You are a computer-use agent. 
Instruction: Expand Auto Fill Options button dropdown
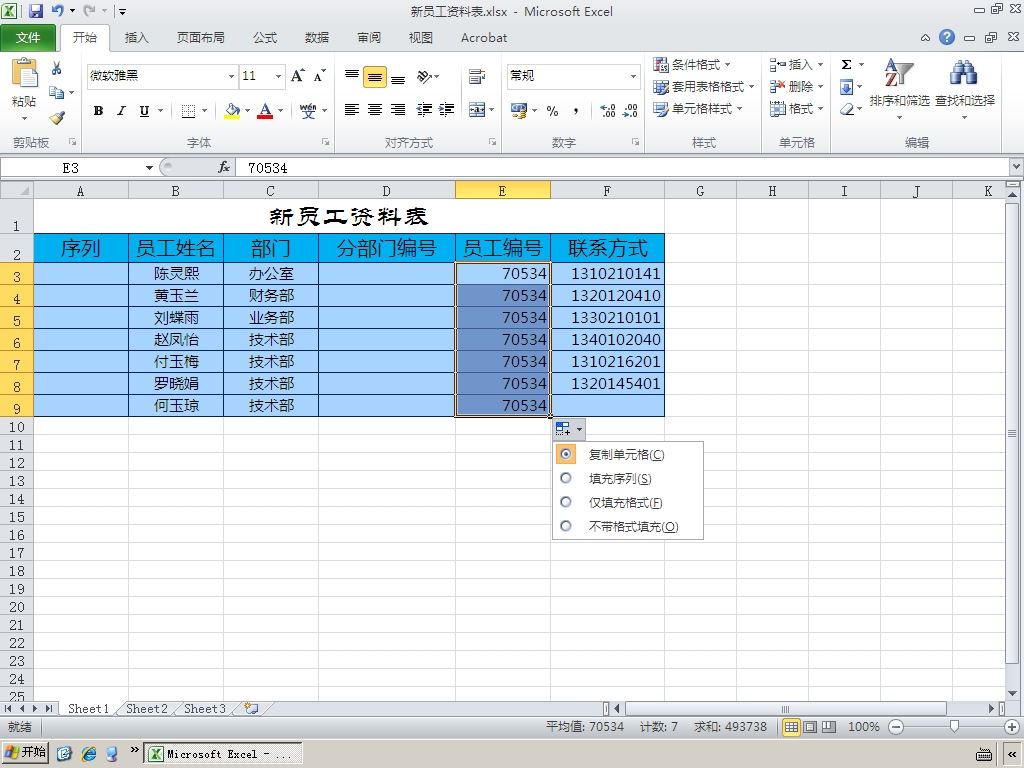click(579, 429)
